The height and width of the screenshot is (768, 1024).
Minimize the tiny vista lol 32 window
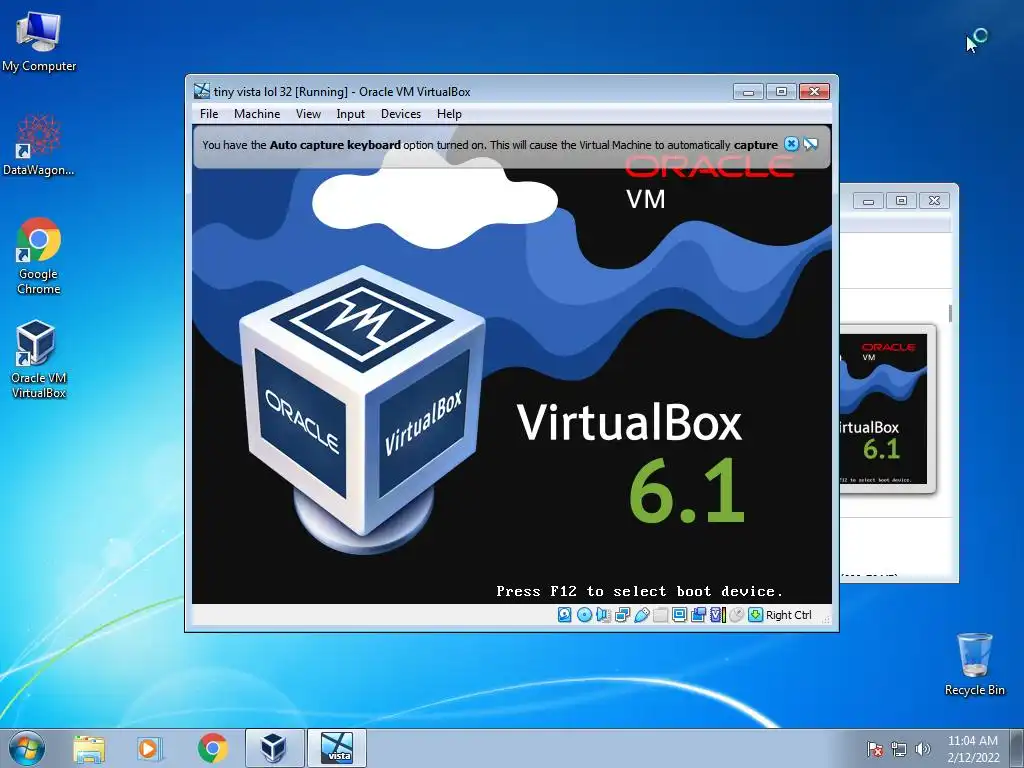(x=748, y=91)
